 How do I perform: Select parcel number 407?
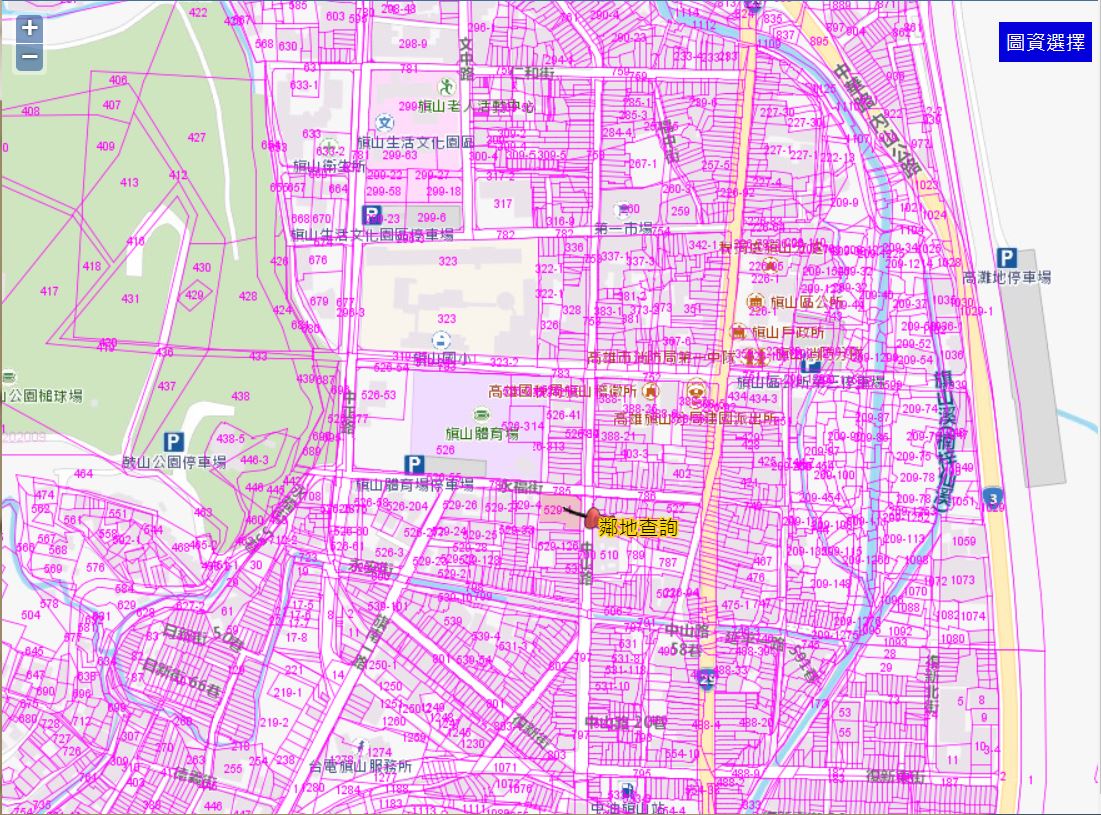(x=112, y=105)
